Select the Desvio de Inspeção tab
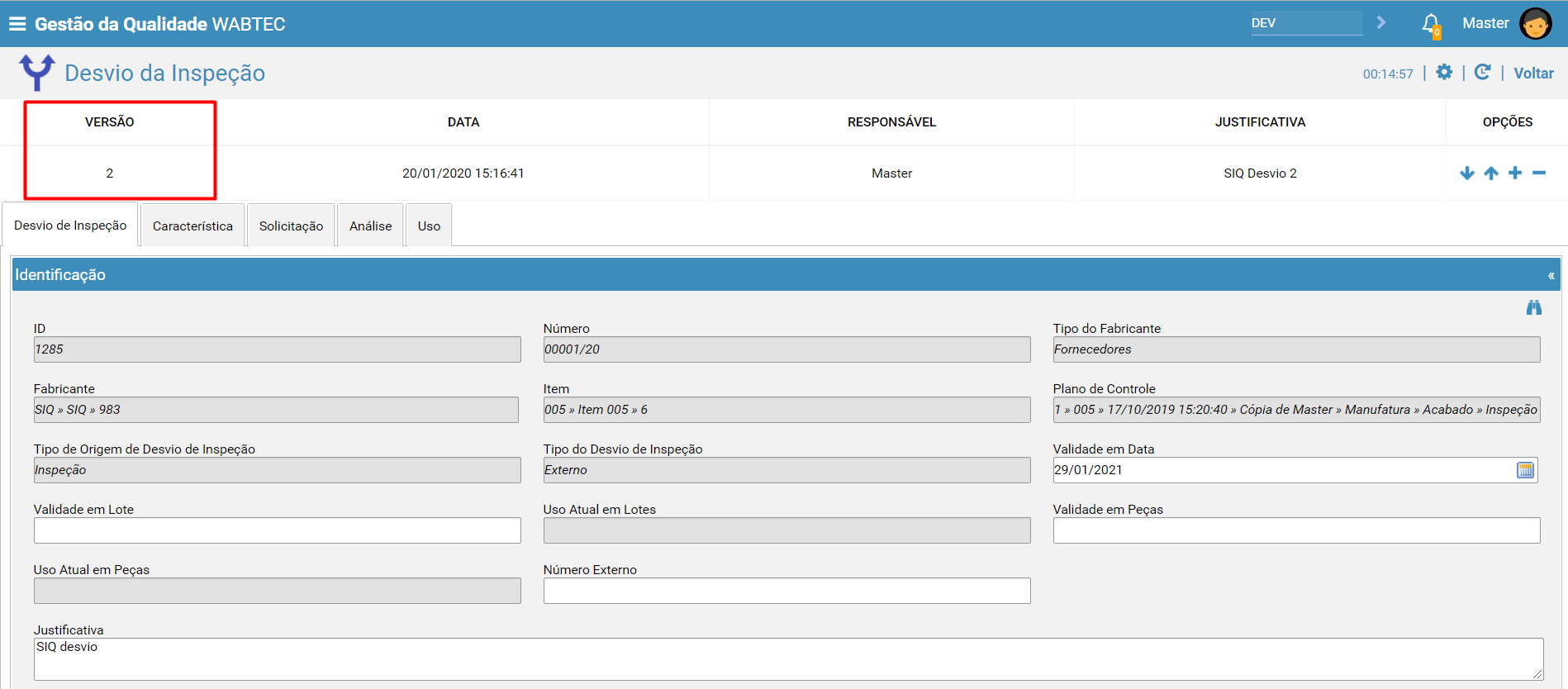1568x689 pixels. tap(70, 225)
